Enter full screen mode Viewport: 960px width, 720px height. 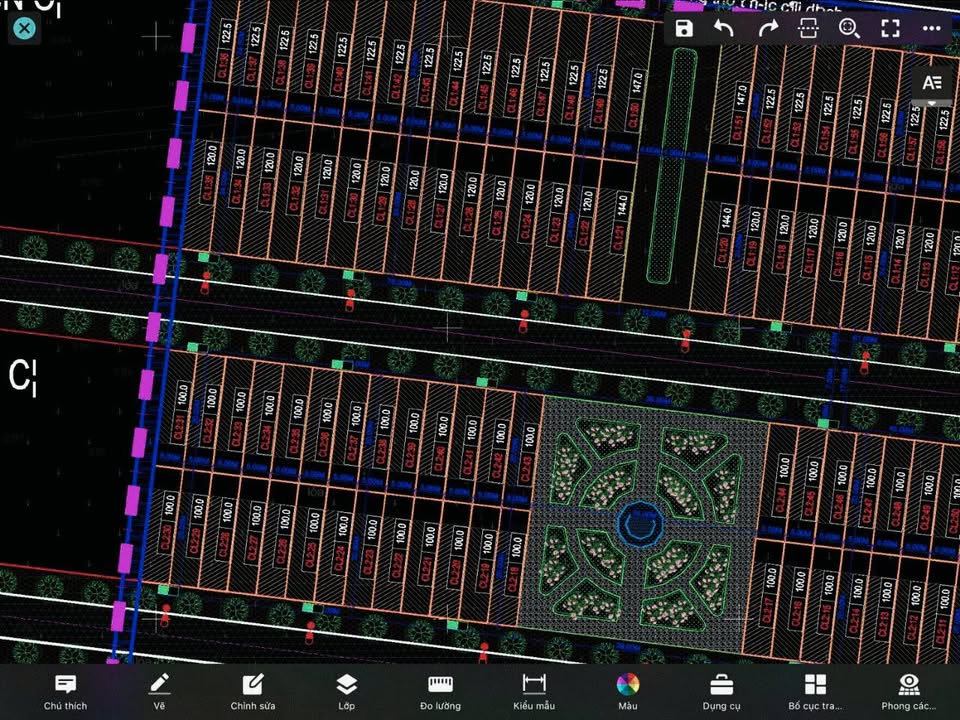[890, 28]
